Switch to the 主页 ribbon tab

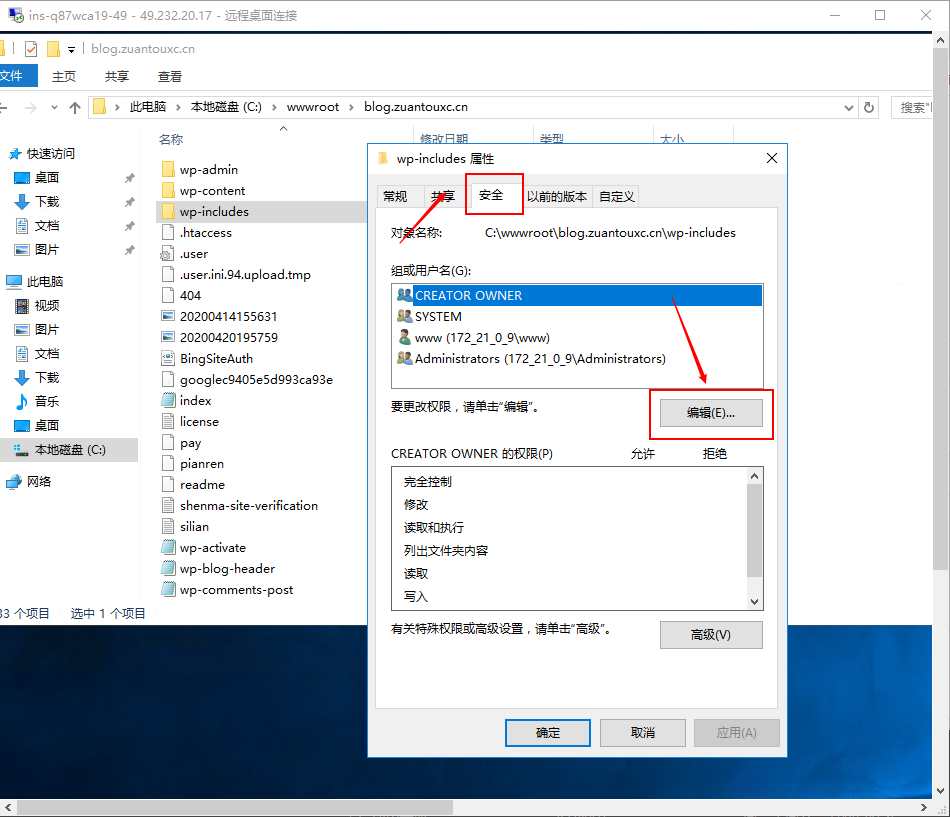(x=64, y=76)
